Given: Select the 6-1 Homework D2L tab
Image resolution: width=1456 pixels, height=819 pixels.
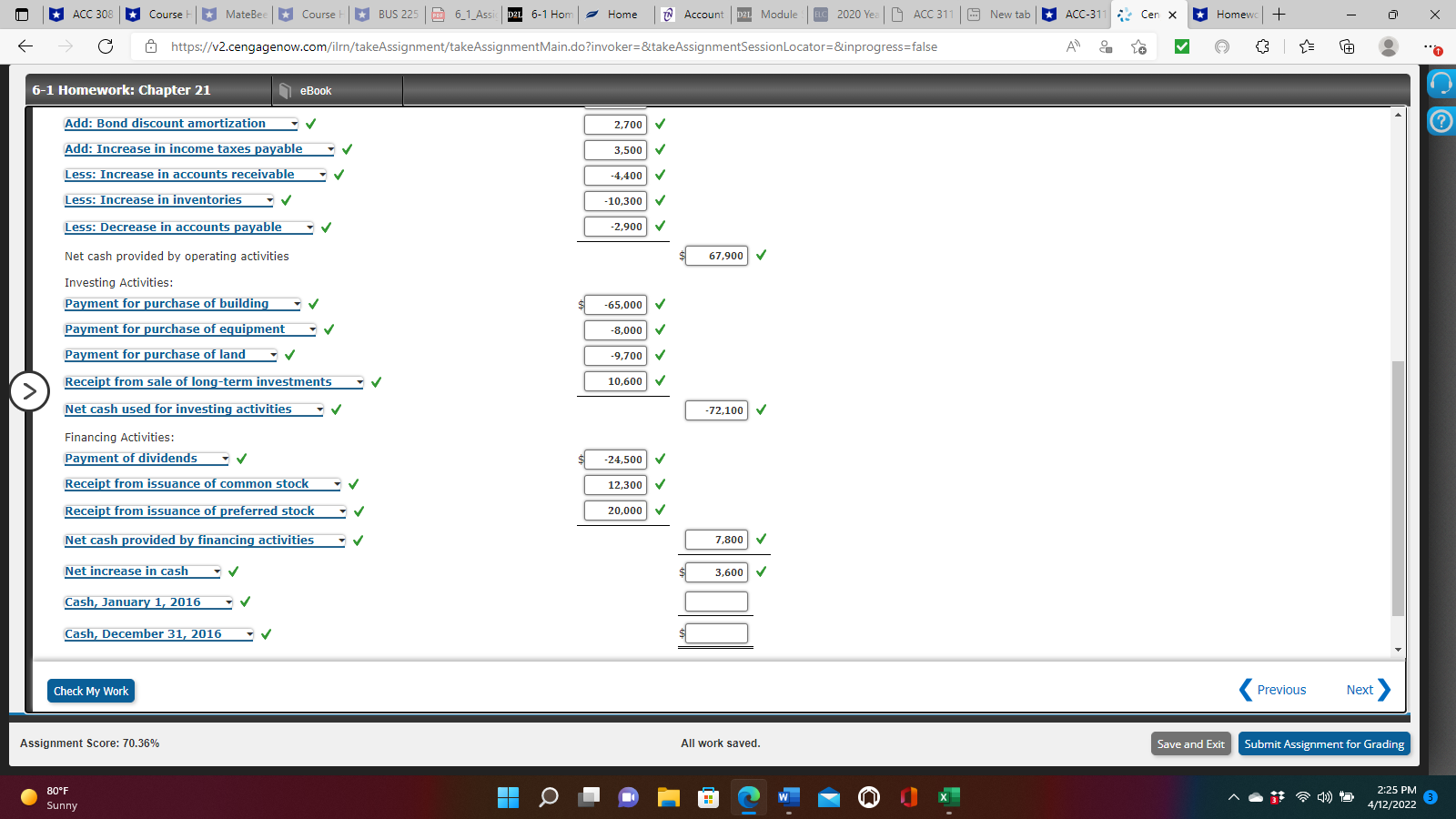Looking at the screenshot, I should tap(541, 15).
